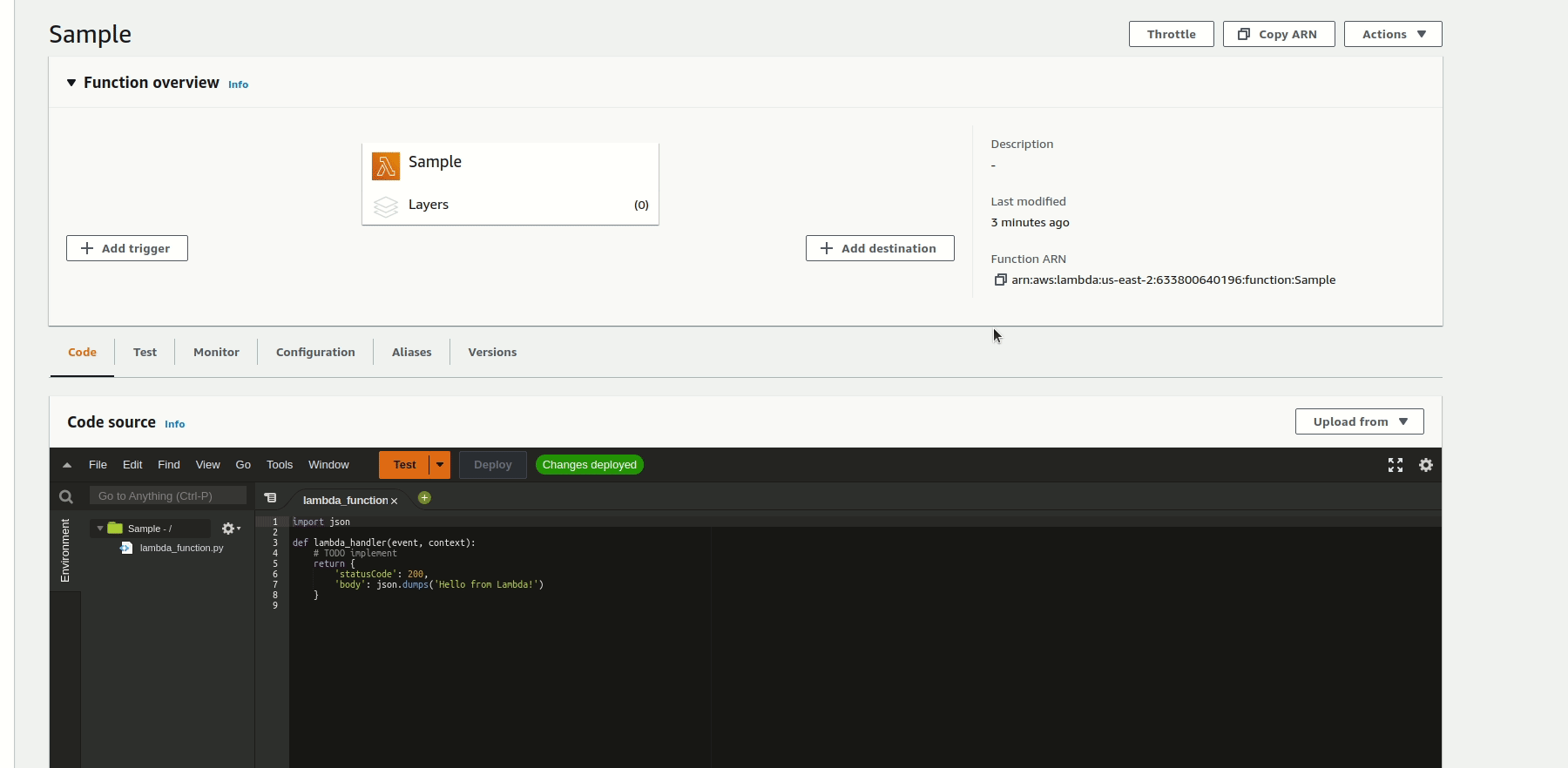Open the Tools menu in the editor
Screen dimensions: 1568x768
coord(280,465)
